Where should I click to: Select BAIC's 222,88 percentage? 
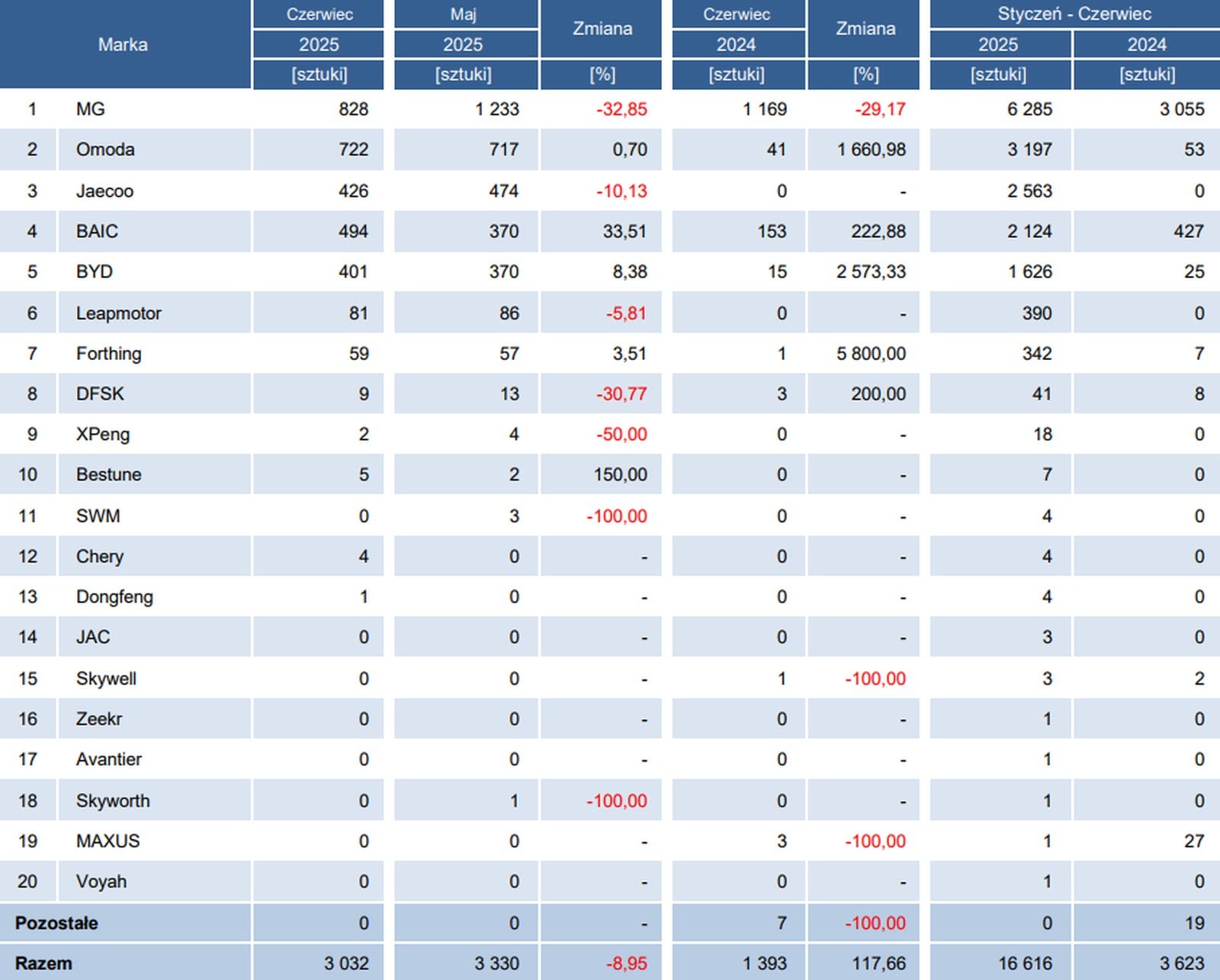tap(878, 231)
